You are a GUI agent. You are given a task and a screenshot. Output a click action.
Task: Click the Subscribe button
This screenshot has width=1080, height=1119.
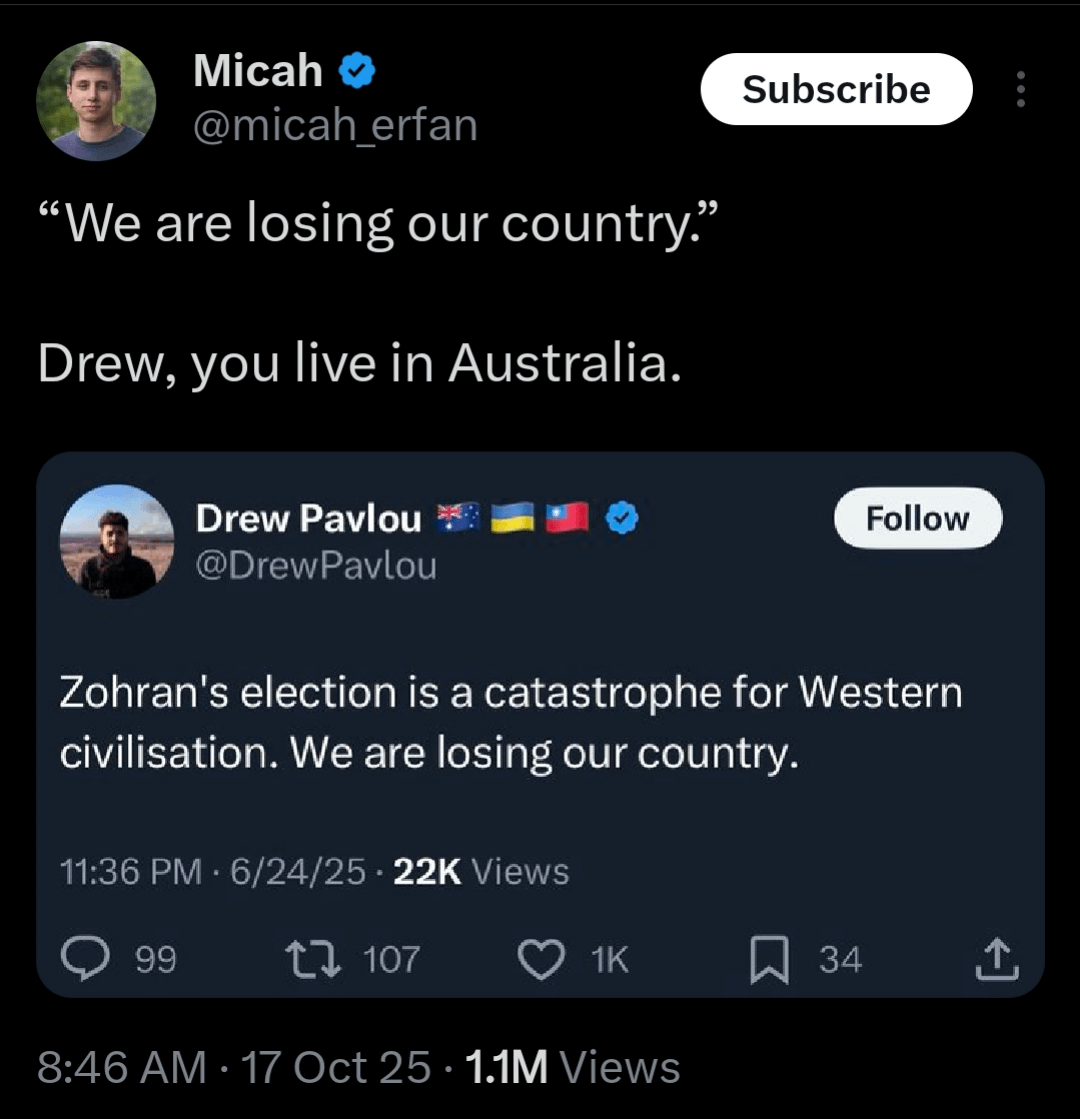tap(836, 90)
